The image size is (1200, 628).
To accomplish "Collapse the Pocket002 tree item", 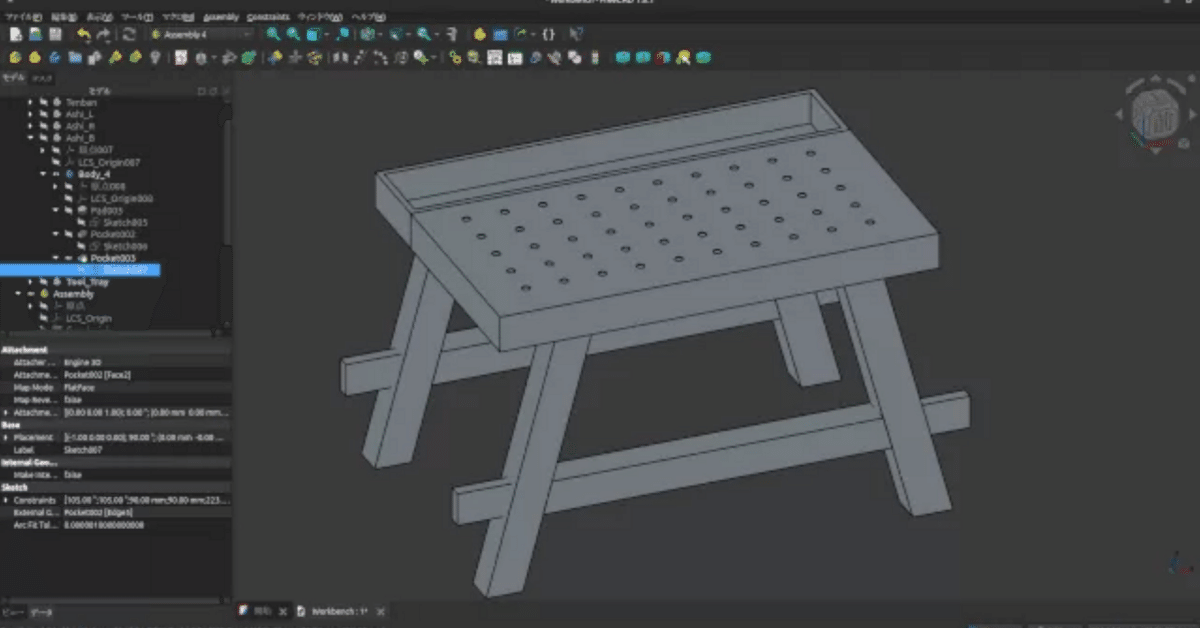I will [54, 234].
